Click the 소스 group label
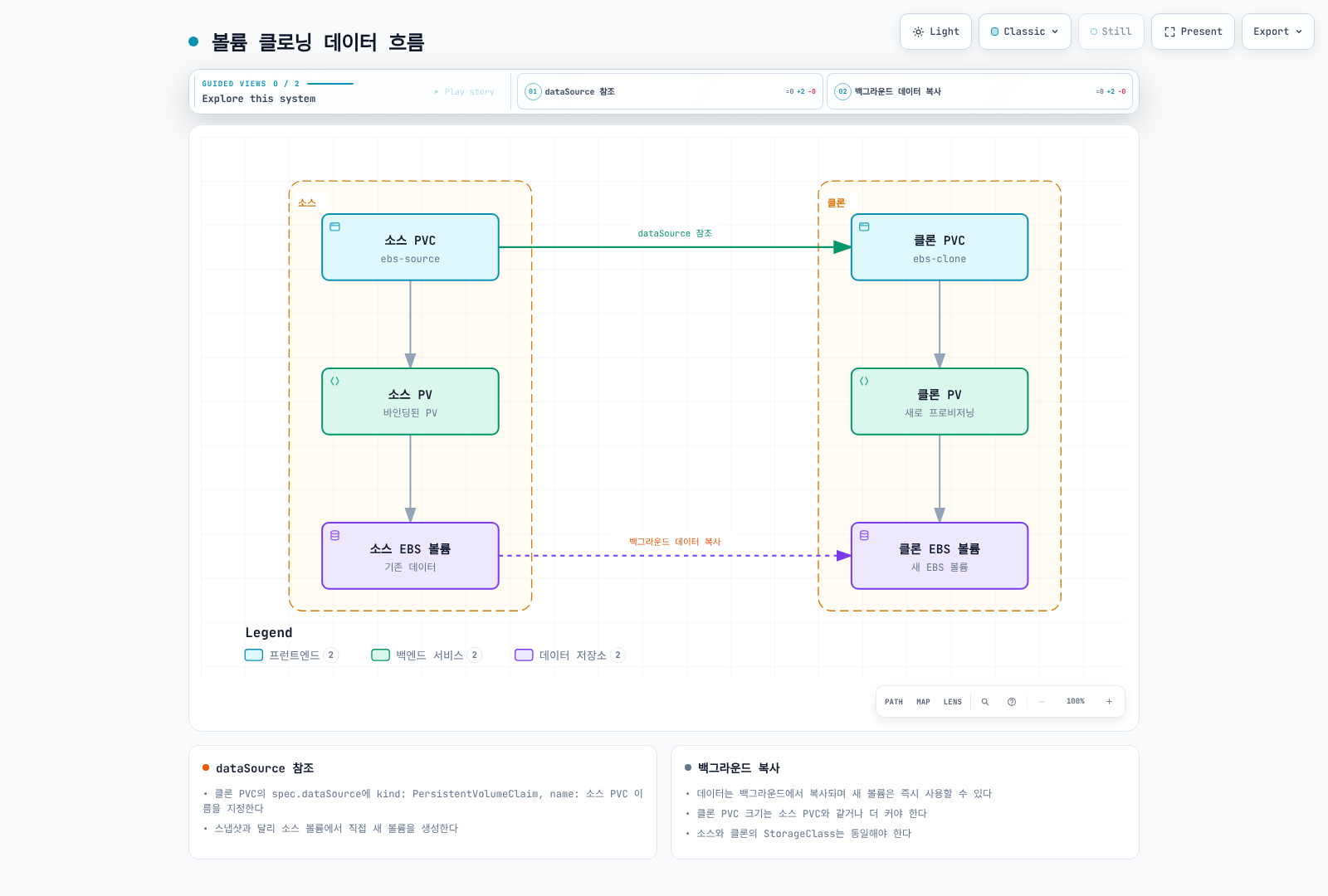The height and width of the screenshot is (896, 1328). [307, 202]
